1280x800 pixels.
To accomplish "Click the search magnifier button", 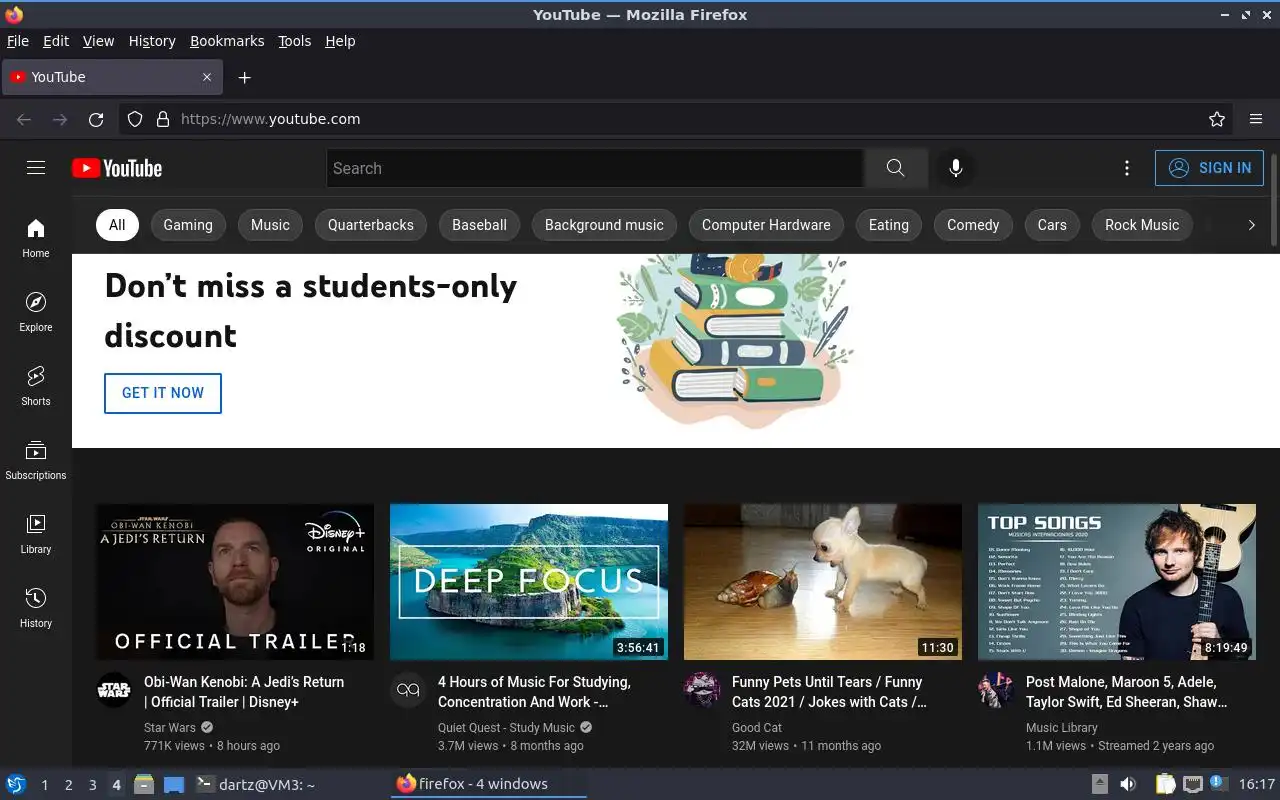I will [895, 168].
